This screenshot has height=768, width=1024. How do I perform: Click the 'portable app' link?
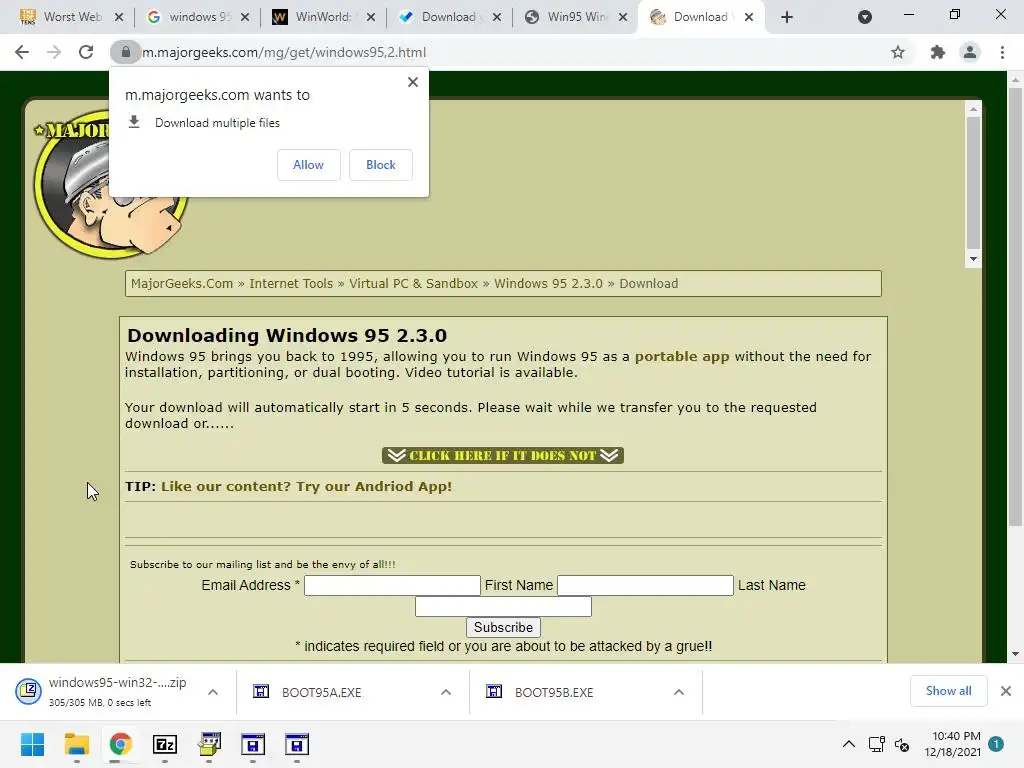[x=682, y=357]
